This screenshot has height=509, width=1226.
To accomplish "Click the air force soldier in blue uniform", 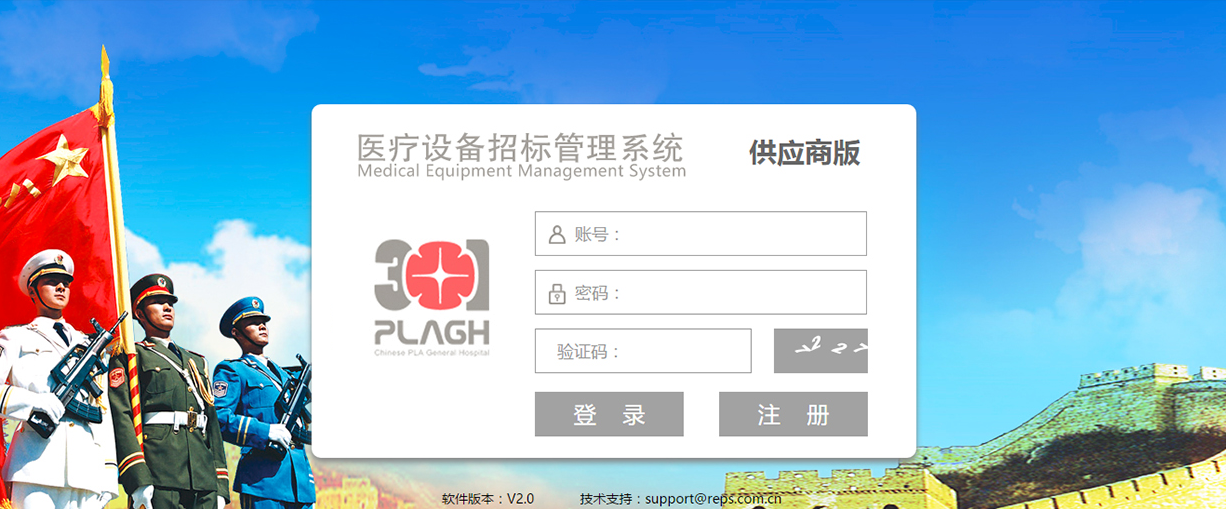I will click(x=262, y=400).
